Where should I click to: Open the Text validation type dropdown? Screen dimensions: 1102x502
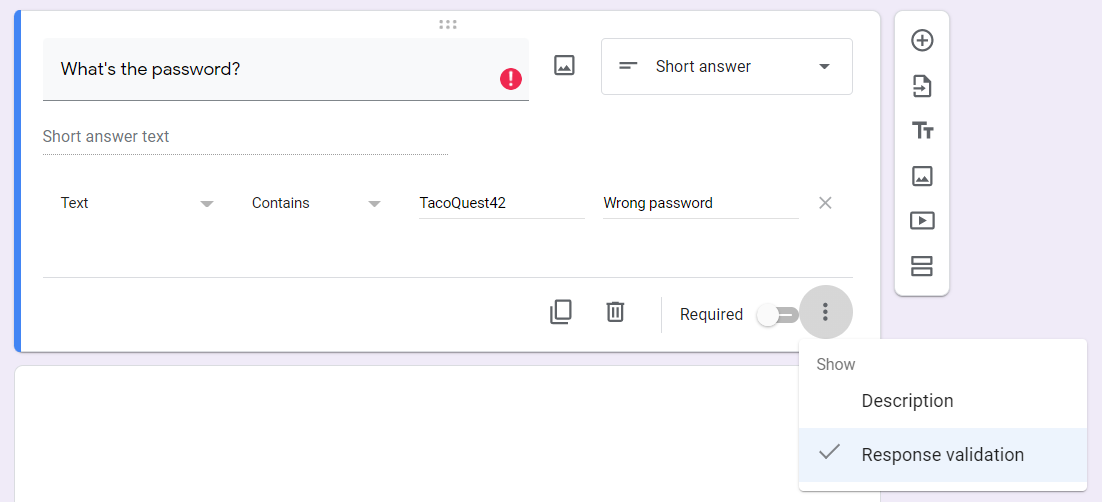tap(136, 203)
